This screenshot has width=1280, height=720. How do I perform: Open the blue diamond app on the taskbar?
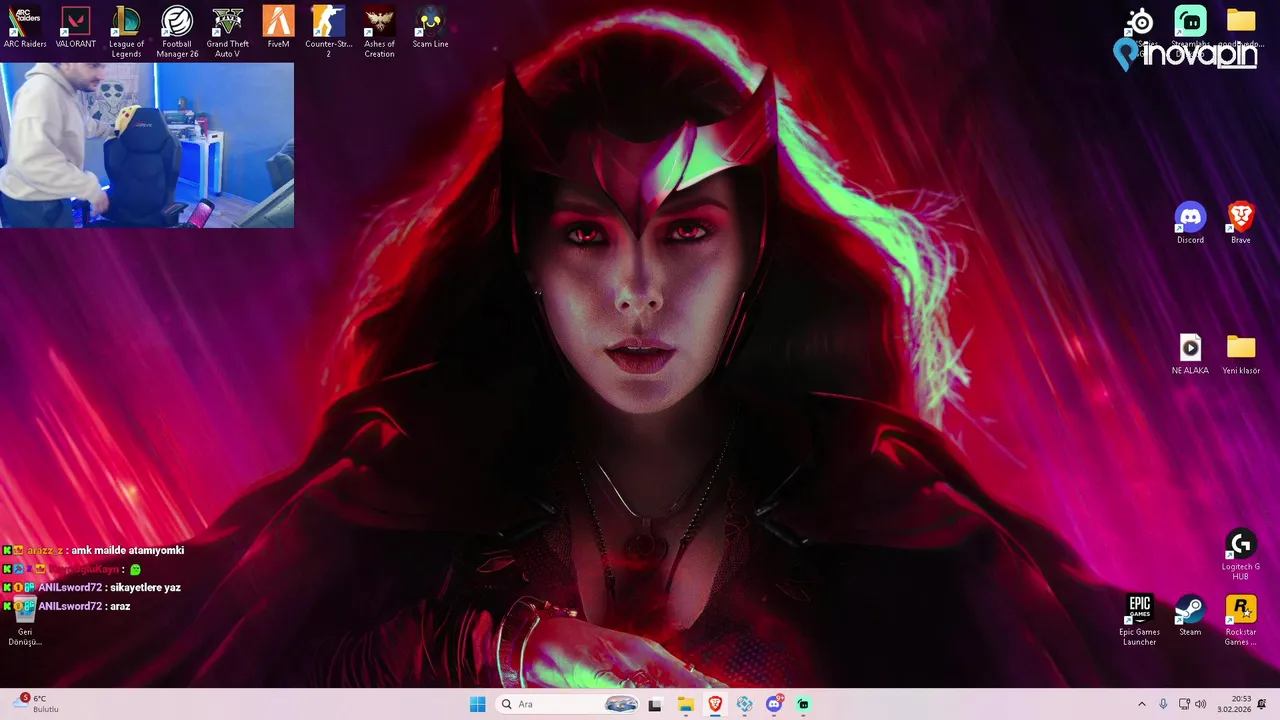pos(744,704)
